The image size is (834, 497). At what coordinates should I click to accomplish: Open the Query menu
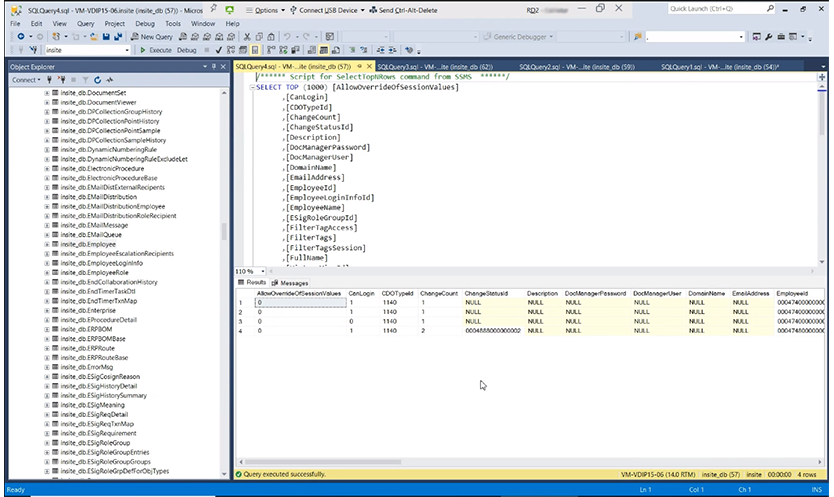click(x=83, y=22)
